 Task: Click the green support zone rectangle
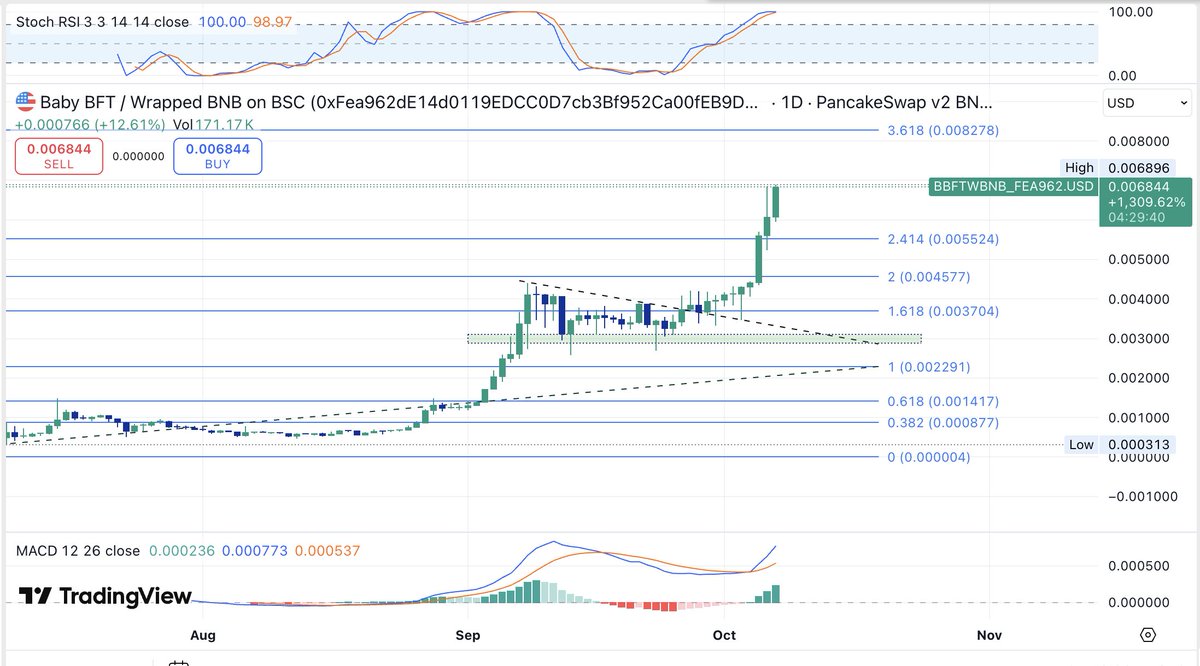click(x=694, y=339)
